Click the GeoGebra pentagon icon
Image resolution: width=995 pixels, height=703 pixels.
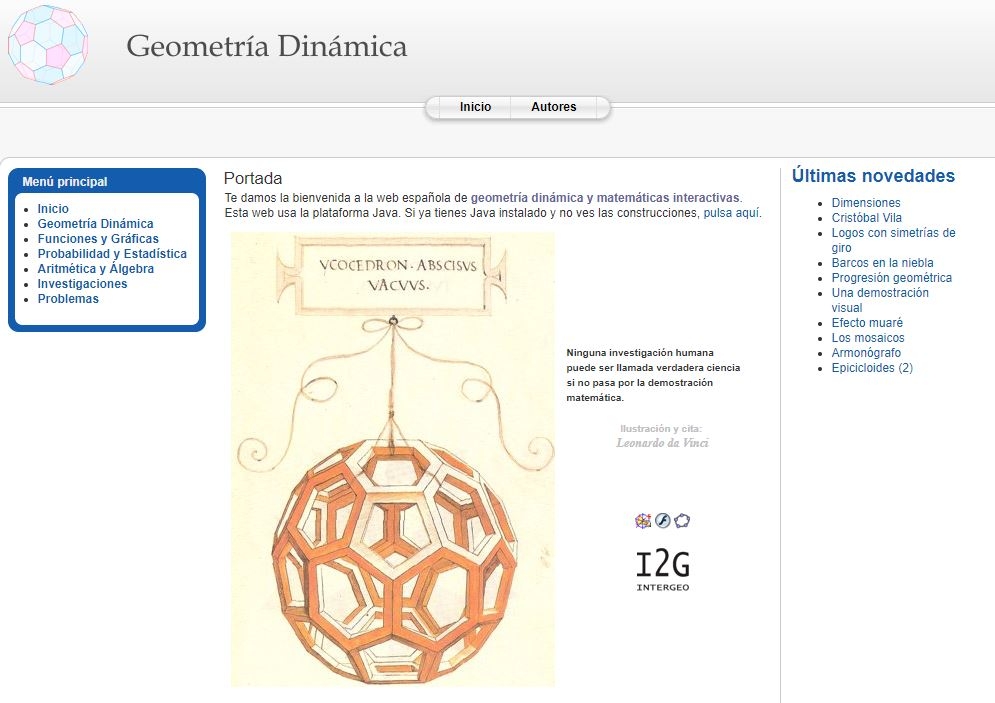pyautogui.click(x=683, y=520)
